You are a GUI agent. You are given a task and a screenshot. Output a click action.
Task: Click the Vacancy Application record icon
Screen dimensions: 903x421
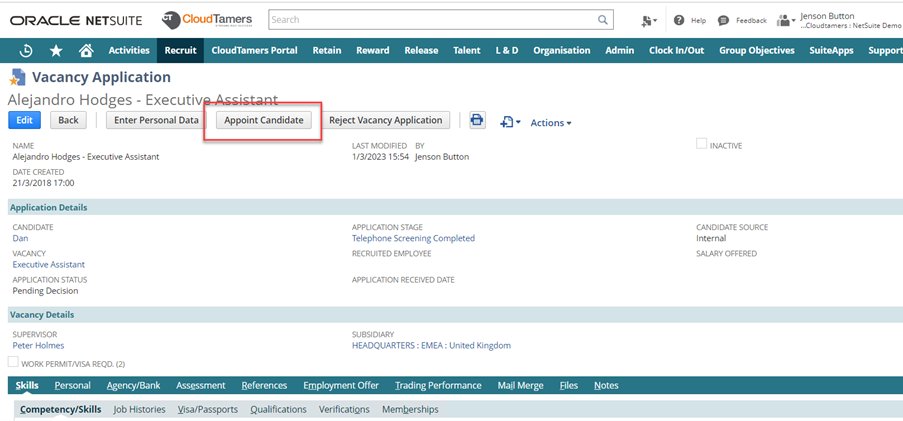point(18,77)
